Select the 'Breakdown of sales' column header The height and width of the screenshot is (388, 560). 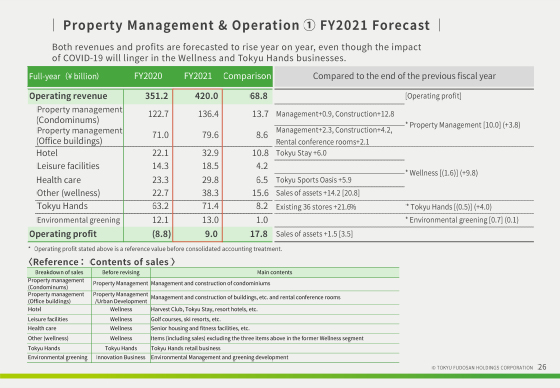pos(59,272)
